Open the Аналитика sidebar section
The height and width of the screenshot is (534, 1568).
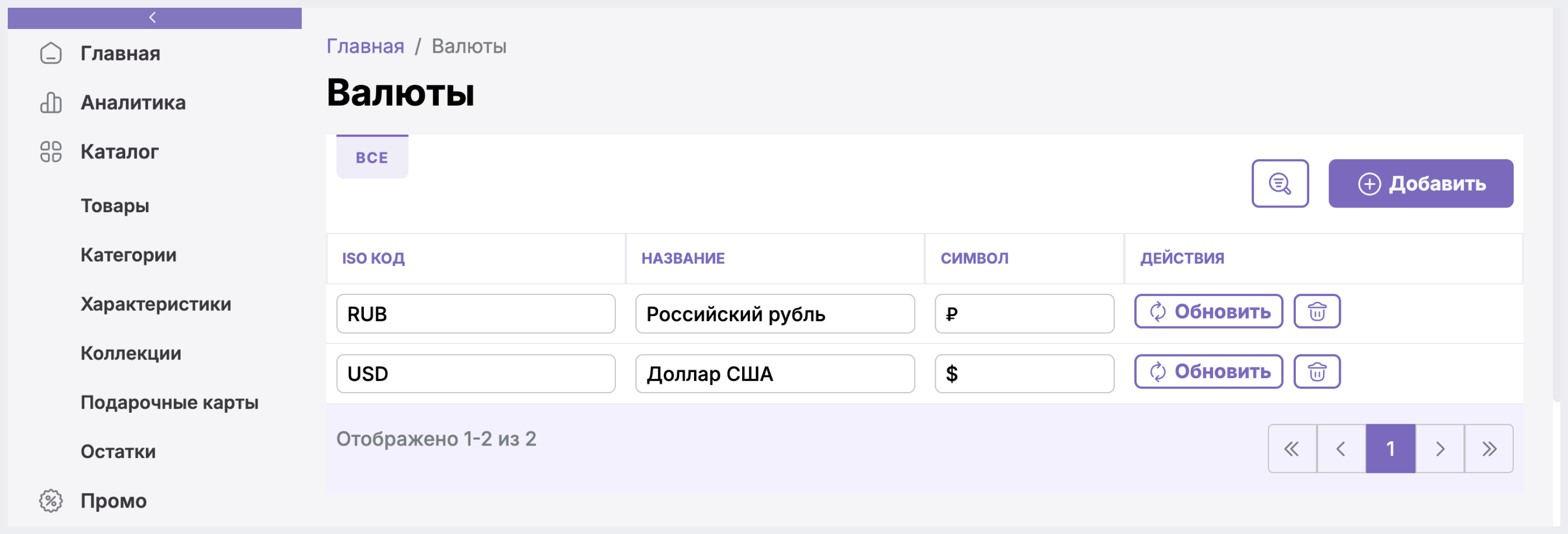tap(134, 103)
